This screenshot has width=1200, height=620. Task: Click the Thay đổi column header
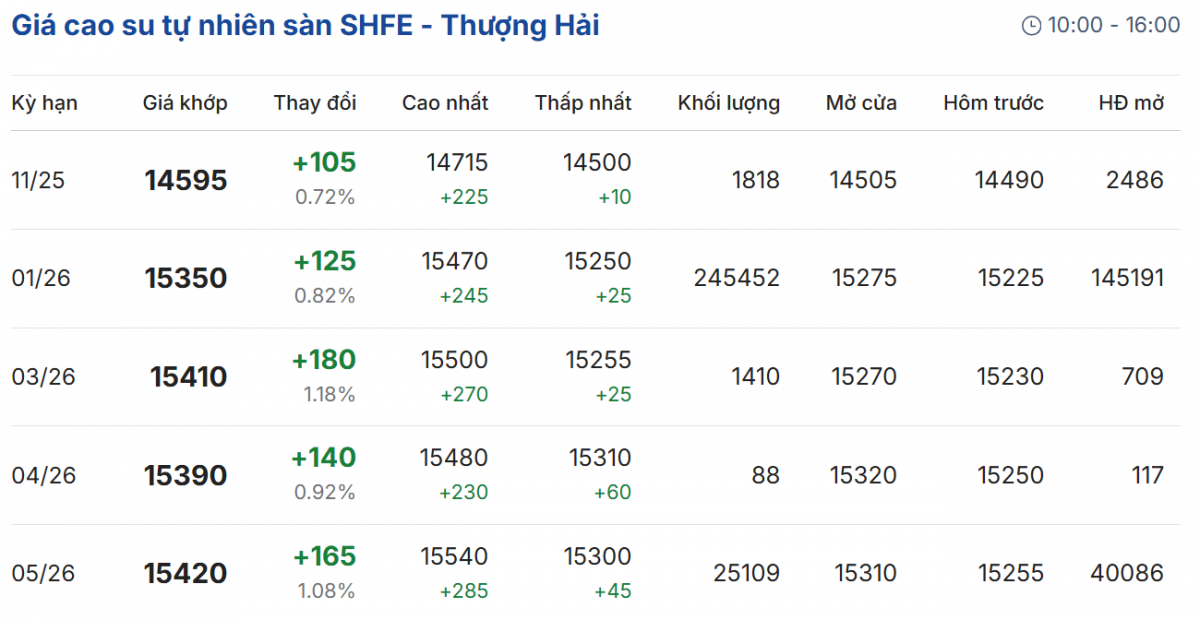click(315, 103)
